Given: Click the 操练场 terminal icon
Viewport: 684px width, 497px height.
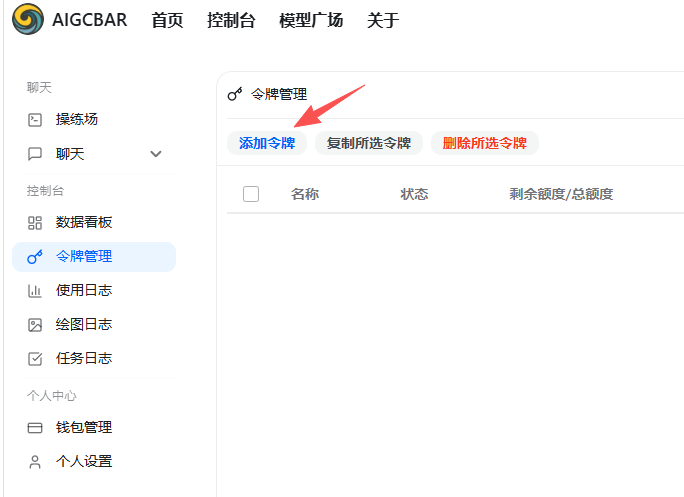Looking at the screenshot, I should (x=35, y=120).
